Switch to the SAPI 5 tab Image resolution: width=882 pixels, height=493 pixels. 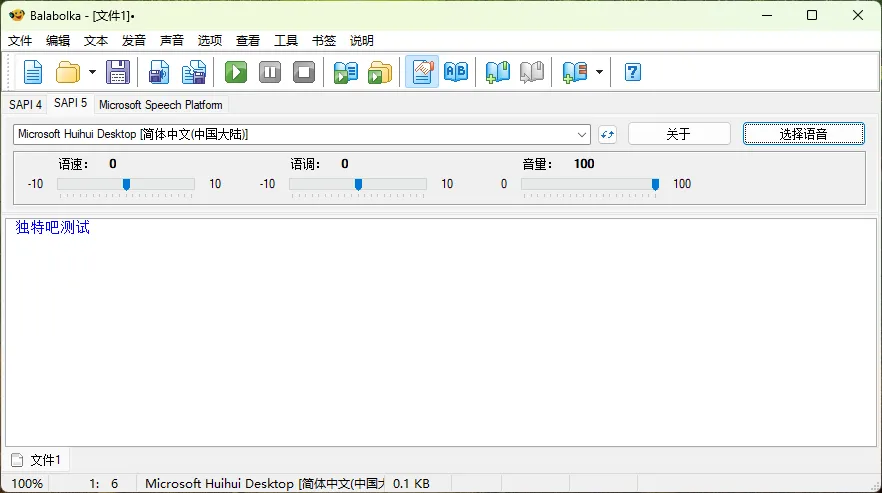coord(70,103)
